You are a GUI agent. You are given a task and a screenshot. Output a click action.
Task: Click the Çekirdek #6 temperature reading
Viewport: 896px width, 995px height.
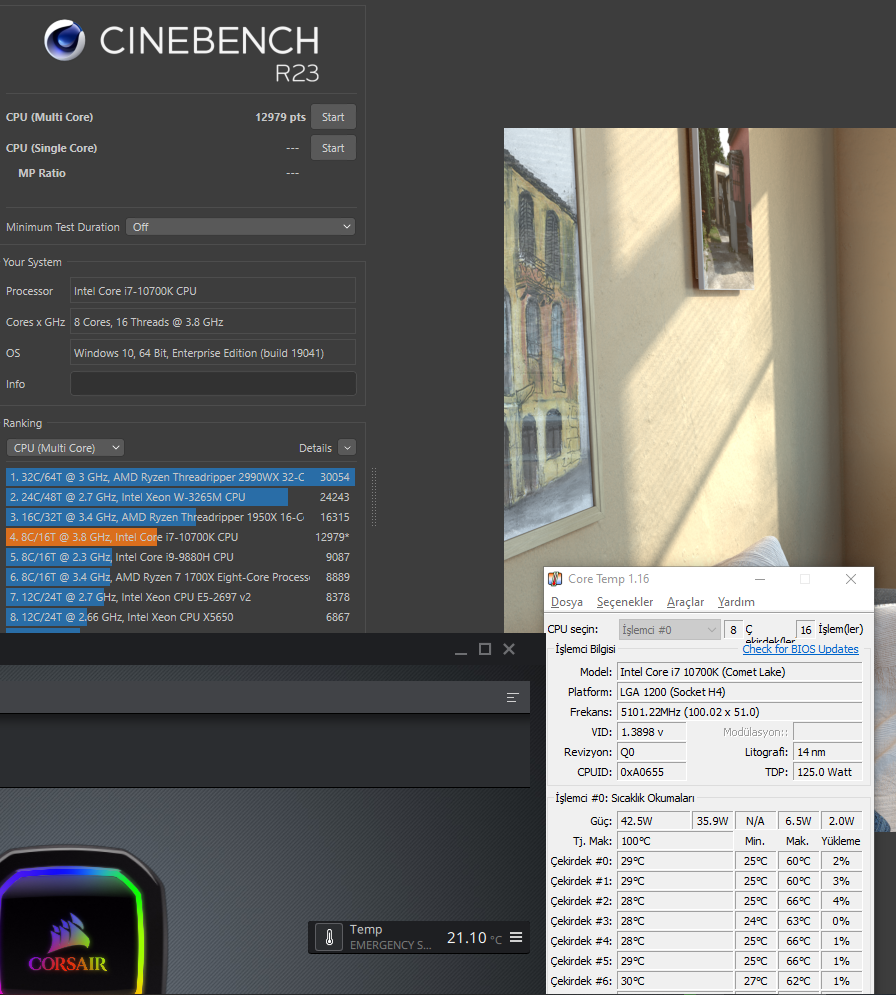(675, 981)
